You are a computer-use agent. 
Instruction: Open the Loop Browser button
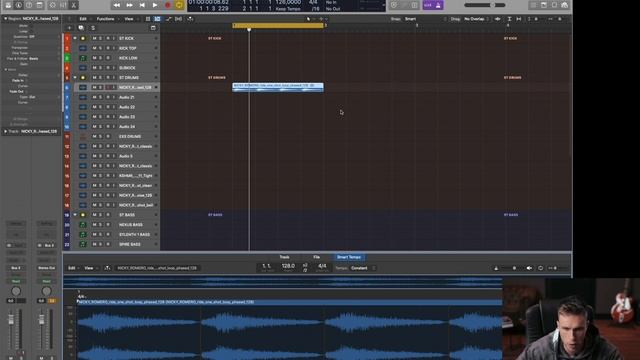[554, 5]
